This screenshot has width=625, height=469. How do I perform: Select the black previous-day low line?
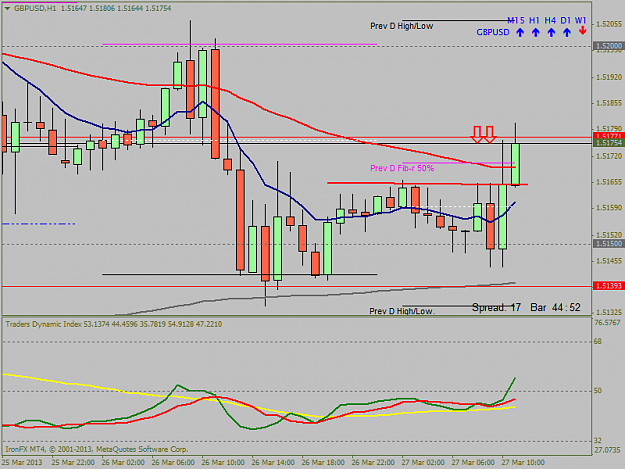239,274
